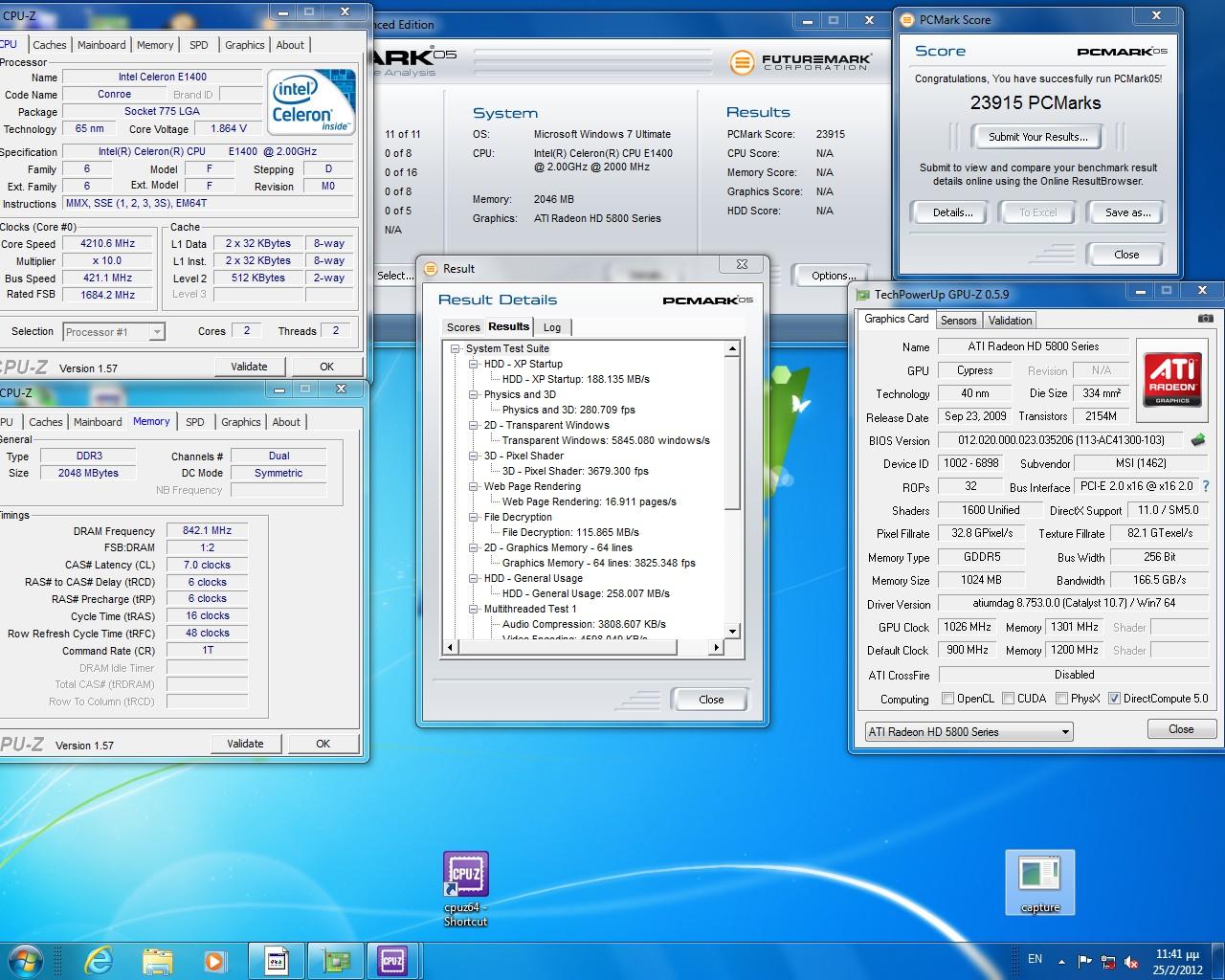Select 'Audio Compression: 3808.607 KB/s' result row
The height and width of the screenshot is (980, 1225).
(584, 624)
